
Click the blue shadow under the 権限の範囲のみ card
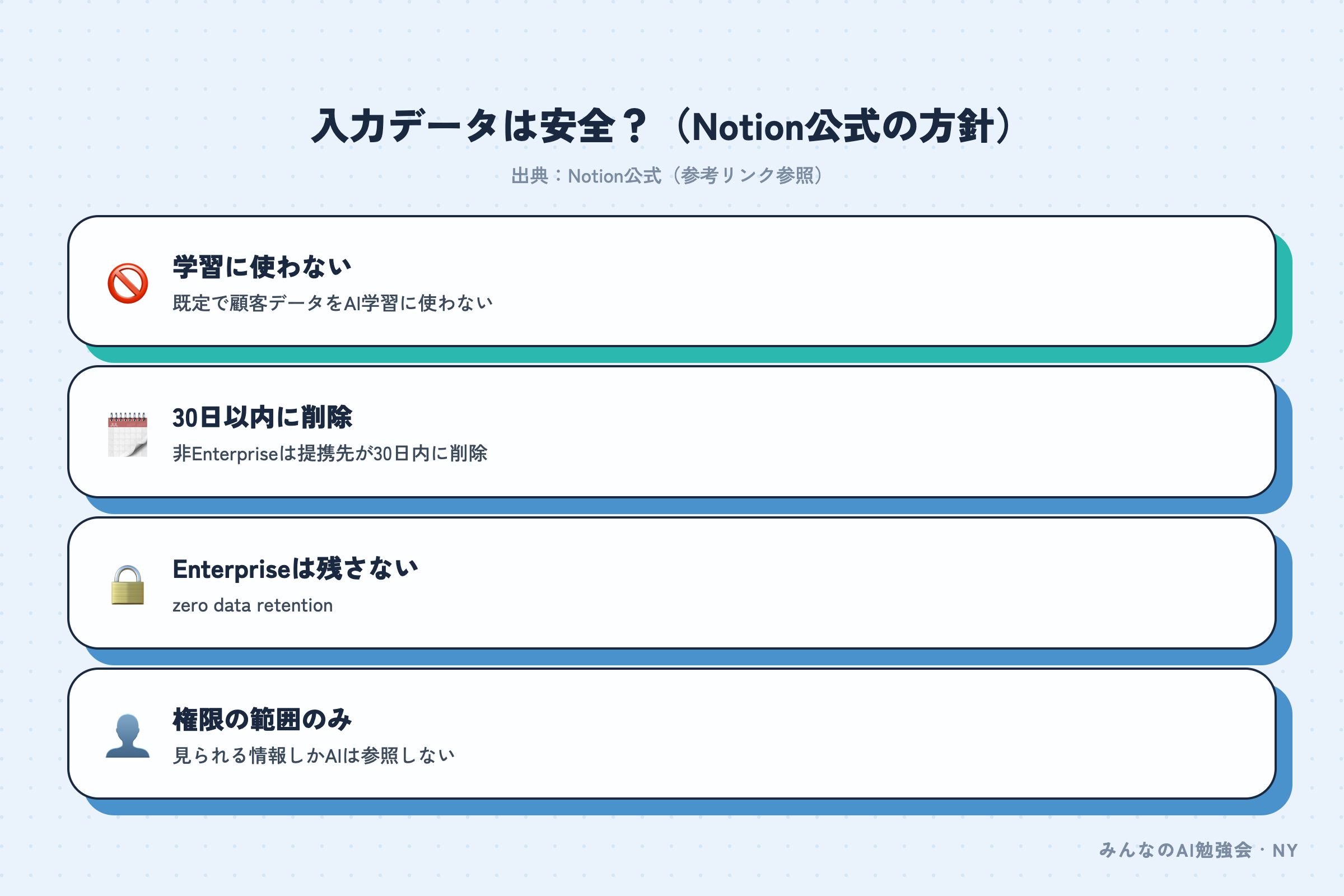coord(685,808)
